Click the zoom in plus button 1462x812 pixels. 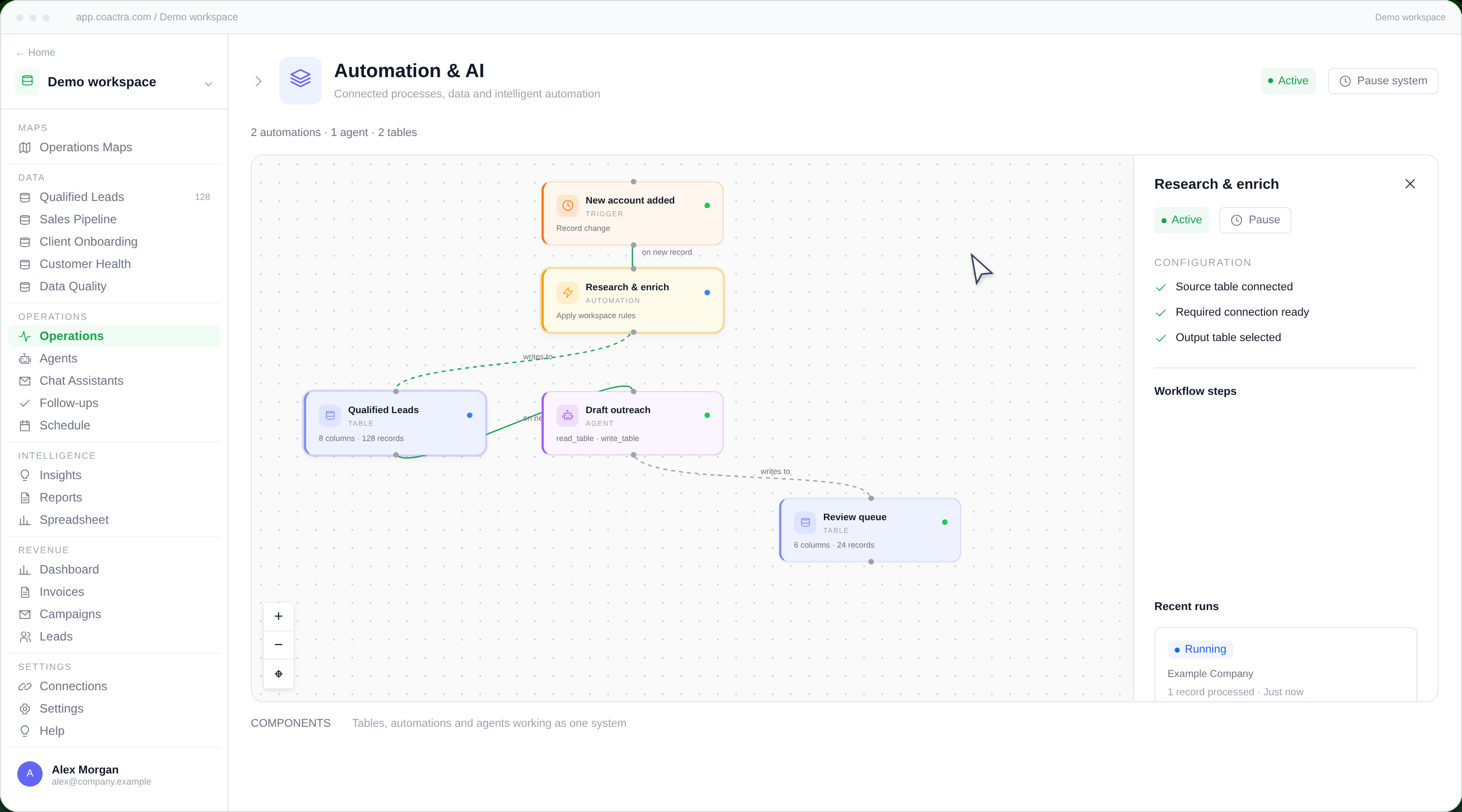[278, 616]
